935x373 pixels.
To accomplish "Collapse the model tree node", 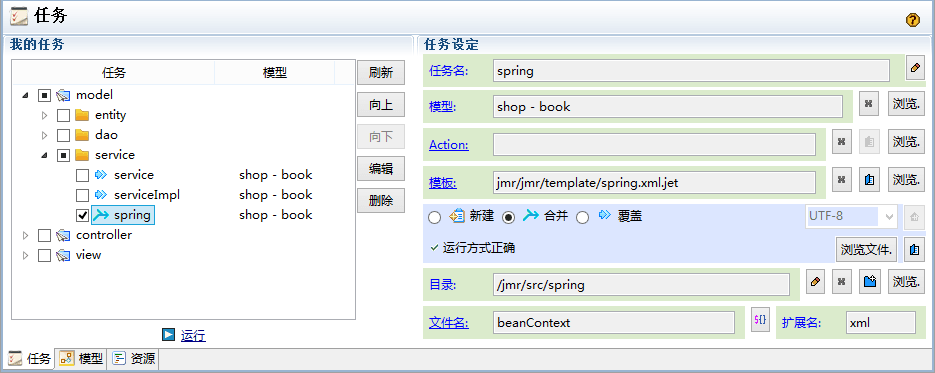I will [25, 95].
